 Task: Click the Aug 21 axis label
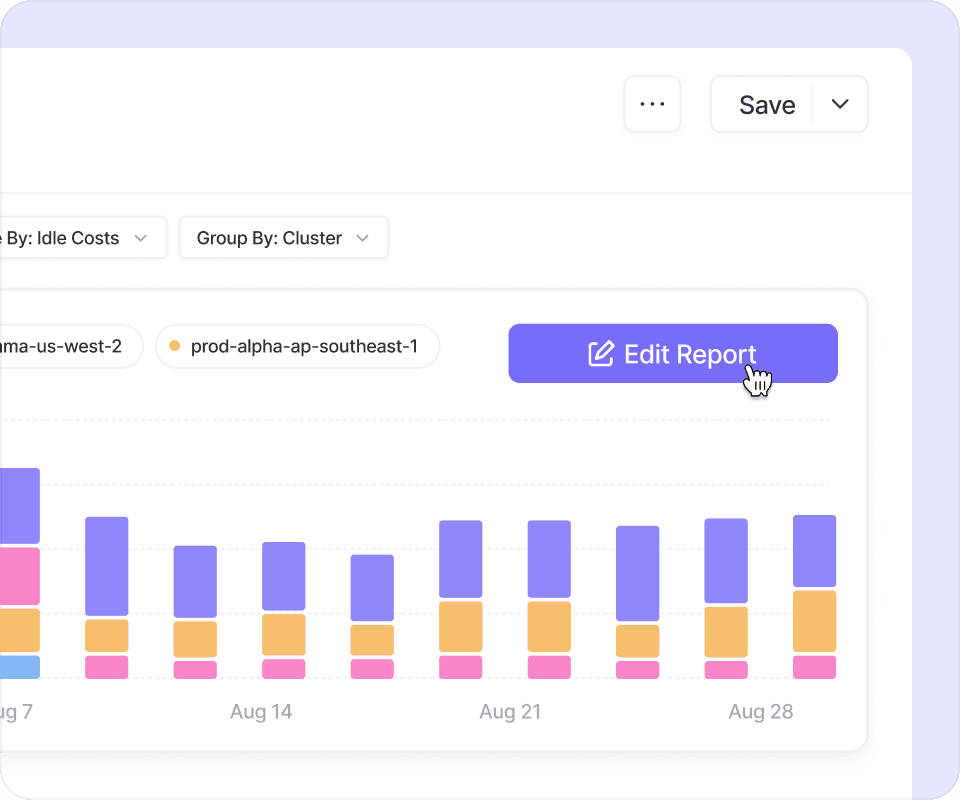(x=510, y=712)
